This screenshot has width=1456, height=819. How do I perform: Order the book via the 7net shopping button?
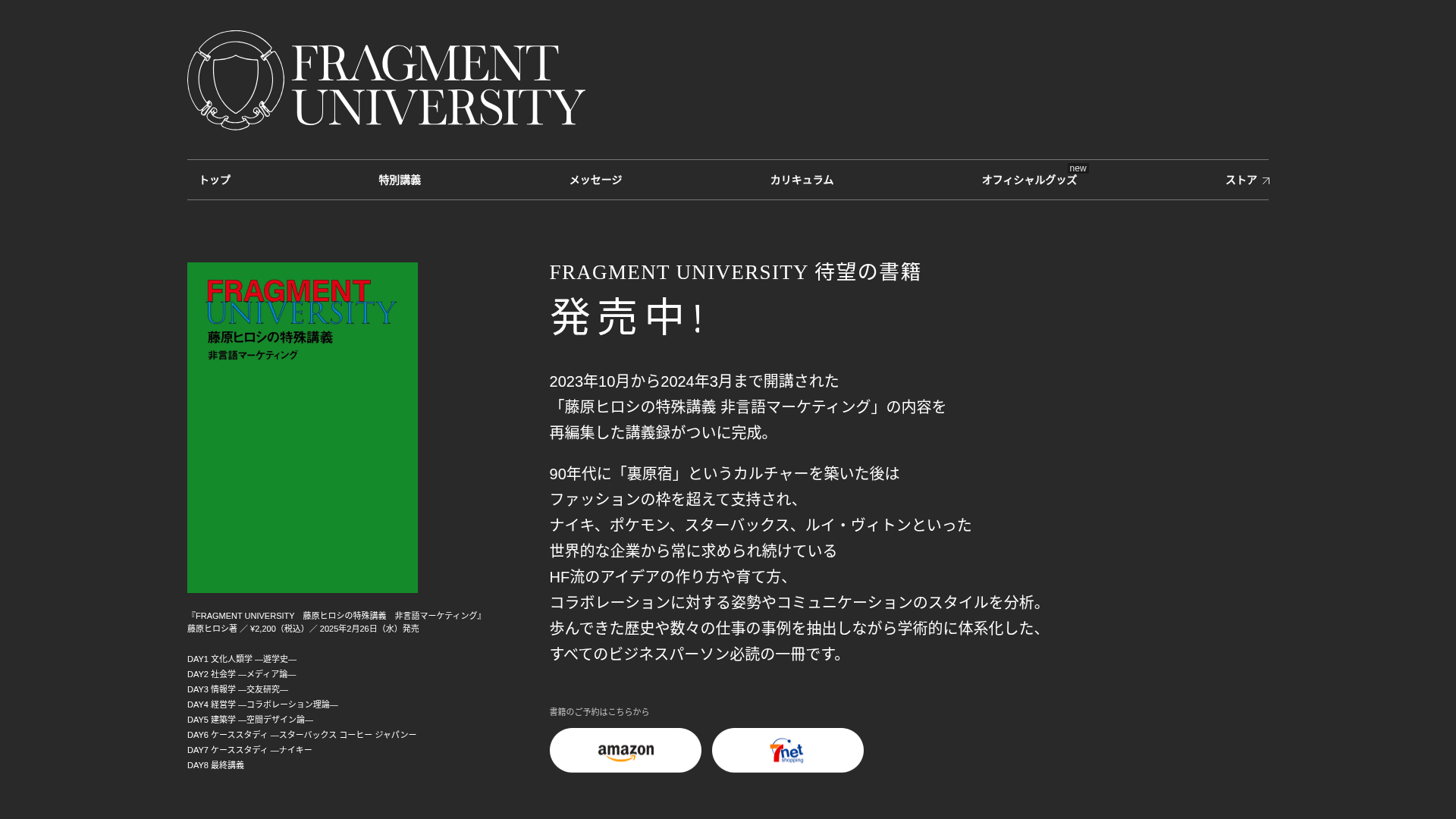[x=788, y=751]
